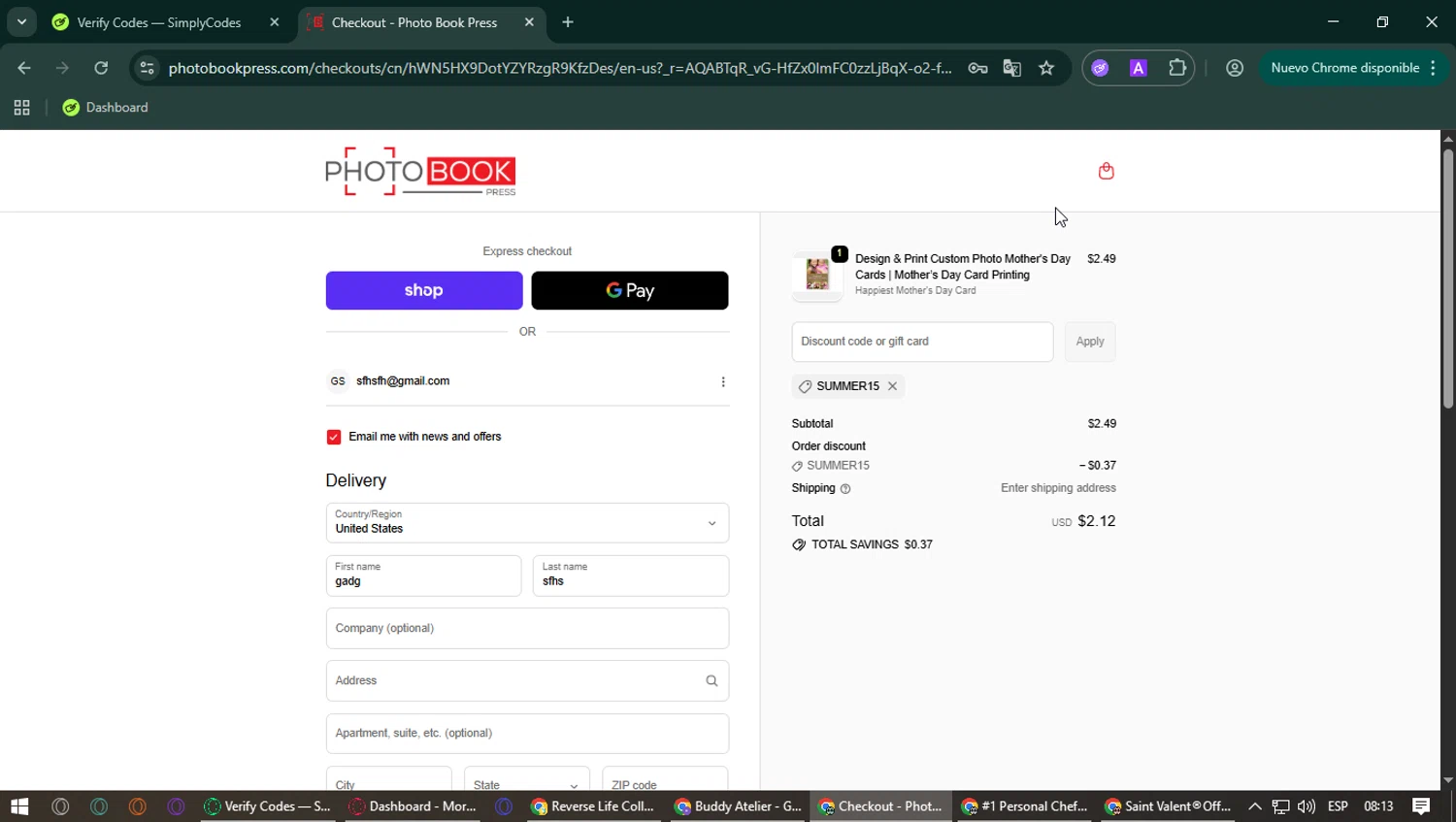This screenshot has width=1456, height=822.
Task: Click the browser forward arrow
Action: (62, 68)
